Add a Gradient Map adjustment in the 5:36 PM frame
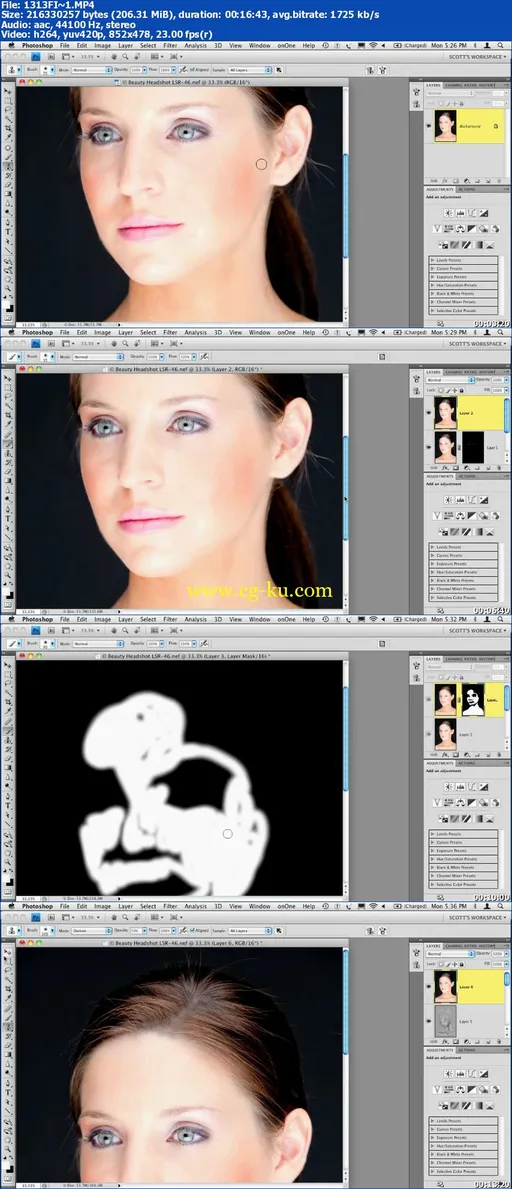Image resolution: width=512 pixels, height=1189 pixels. point(478,1105)
